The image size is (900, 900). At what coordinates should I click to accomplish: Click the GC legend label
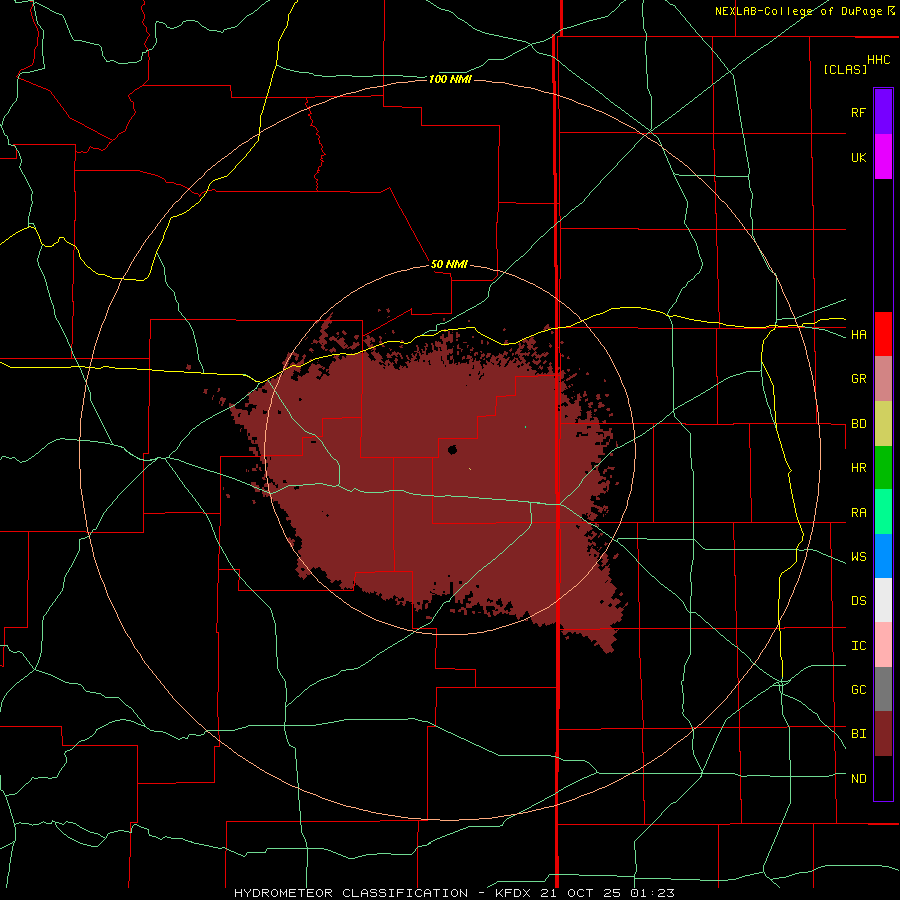point(858,690)
